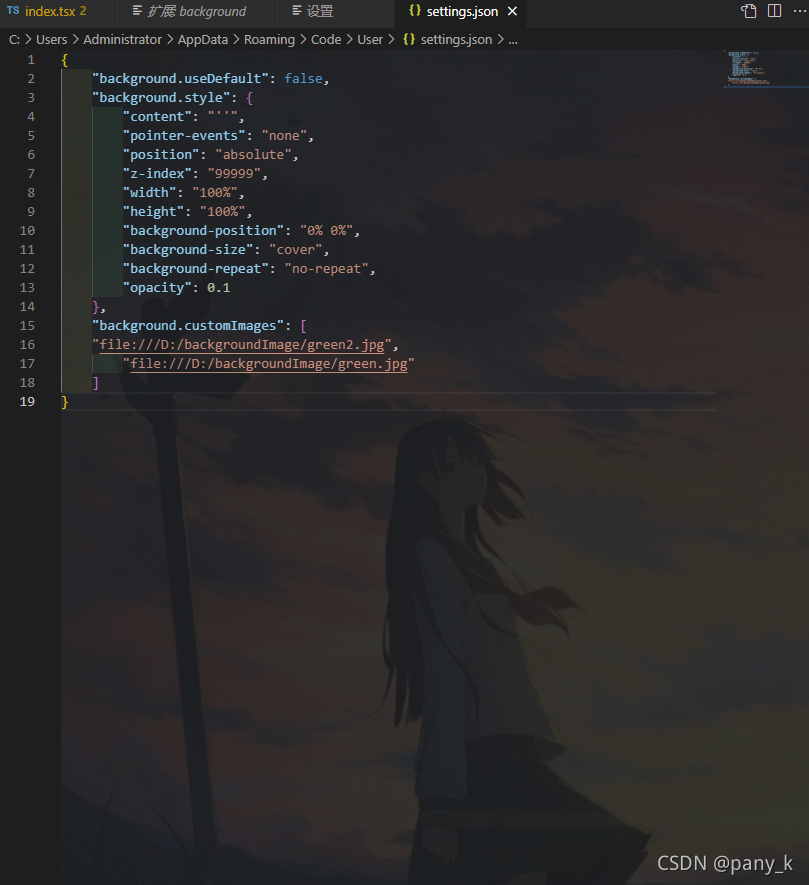Follow the green.jpg file link

[x=265, y=363]
